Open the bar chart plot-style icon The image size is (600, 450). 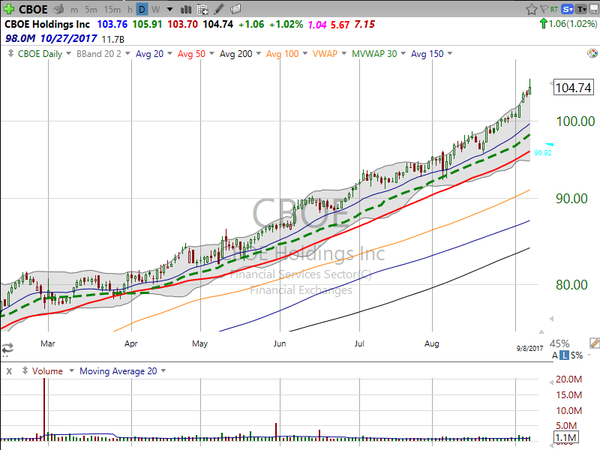tap(186, 9)
